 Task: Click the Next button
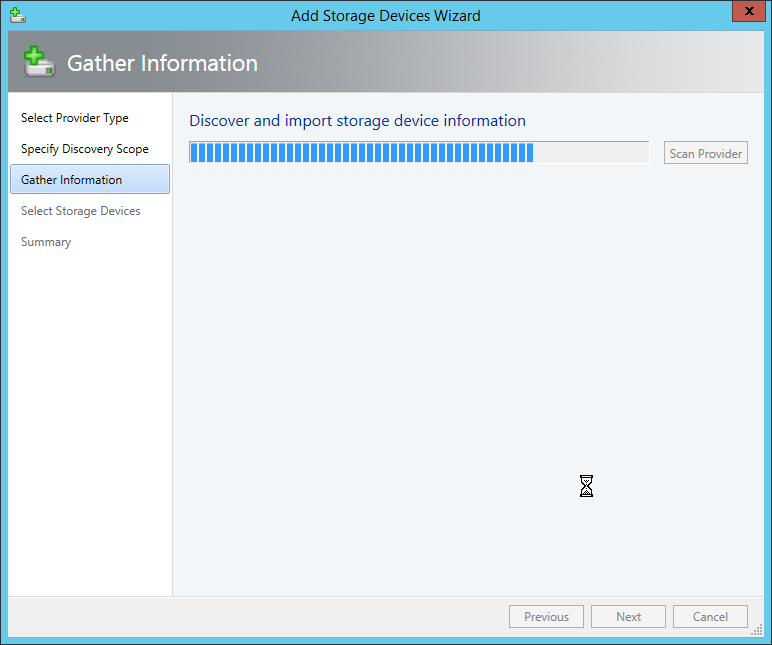[628, 617]
